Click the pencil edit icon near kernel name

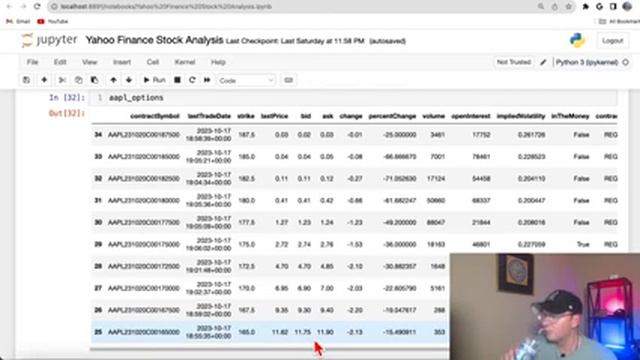[x=543, y=62]
